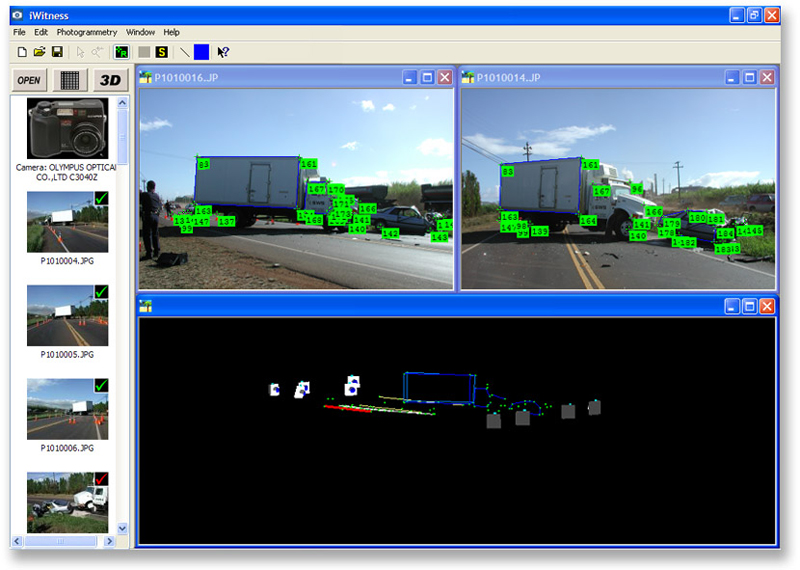Click the OPEN images button
The width and height of the screenshot is (800, 570).
[x=29, y=80]
